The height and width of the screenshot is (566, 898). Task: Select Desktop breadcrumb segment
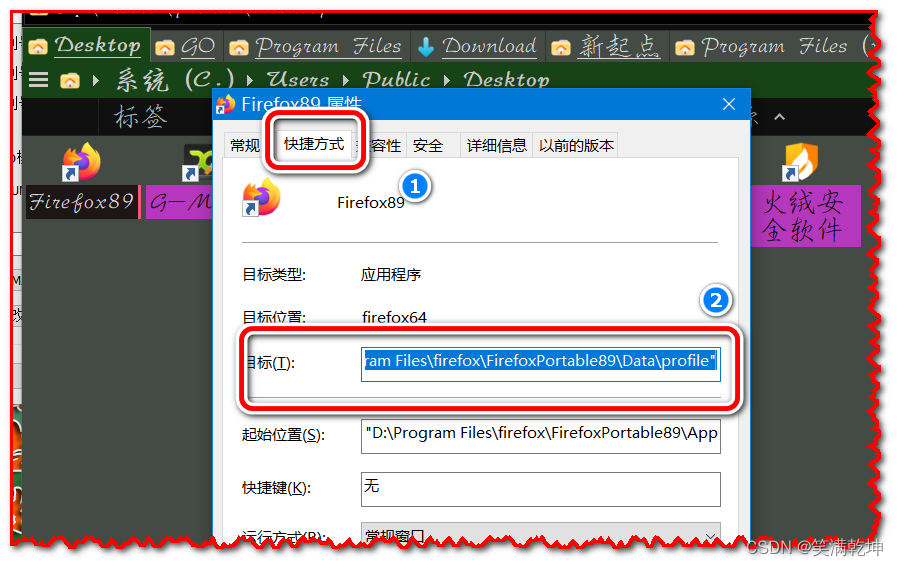click(506, 80)
